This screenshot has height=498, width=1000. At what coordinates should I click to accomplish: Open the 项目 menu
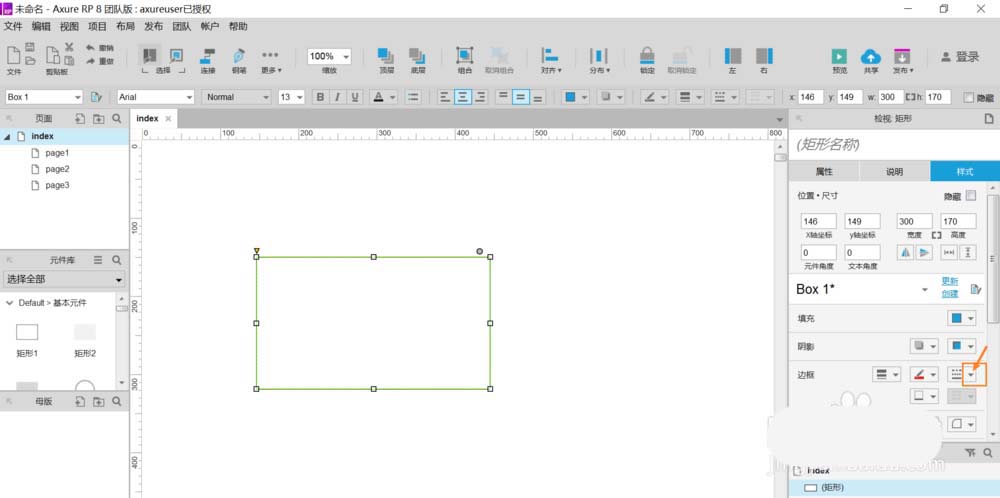pyautogui.click(x=97, y=26)
